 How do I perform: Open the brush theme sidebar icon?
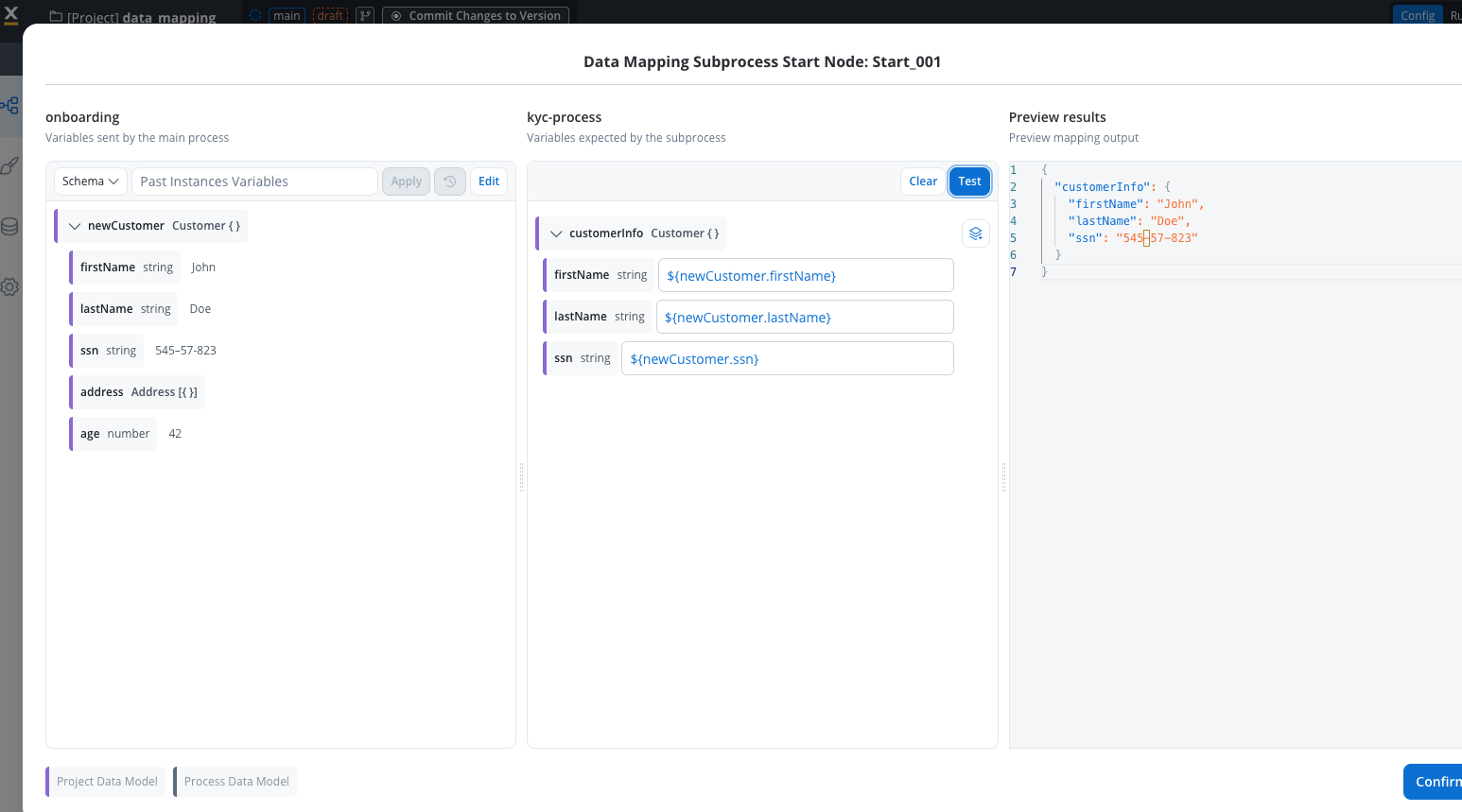point(10,166)
